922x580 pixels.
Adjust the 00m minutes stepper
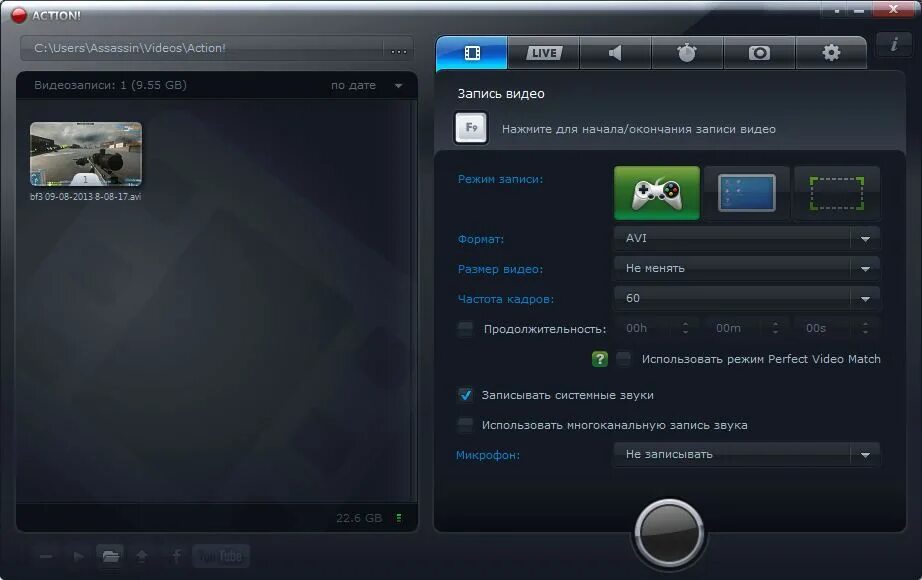coord(775,328)
